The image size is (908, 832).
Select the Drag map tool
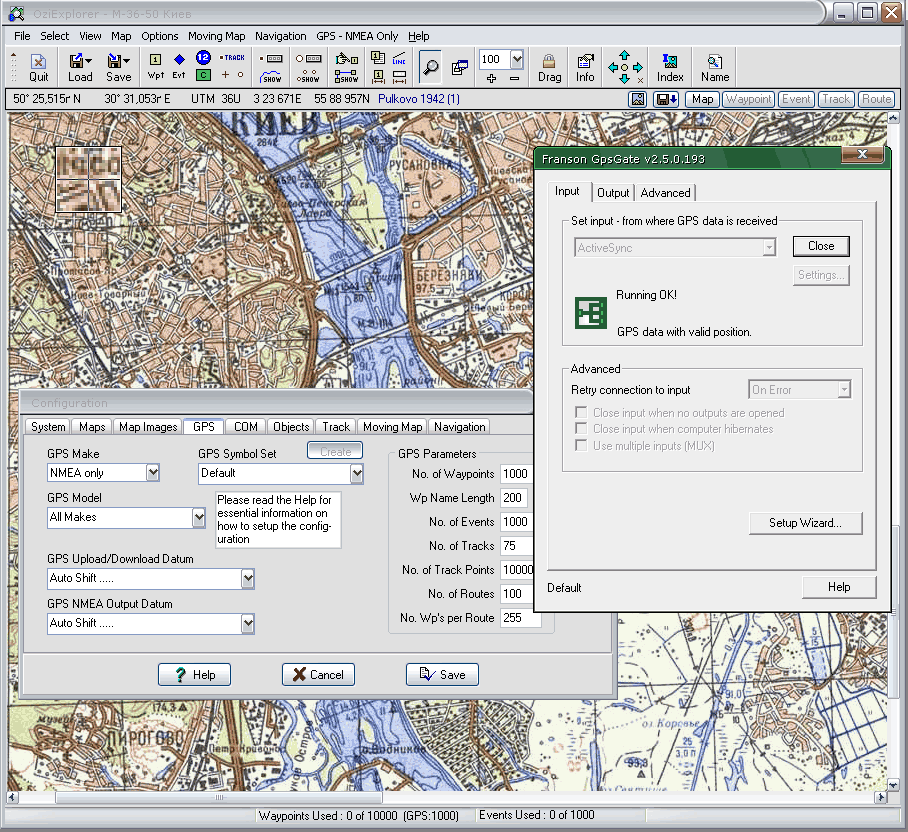pos(549,67)
